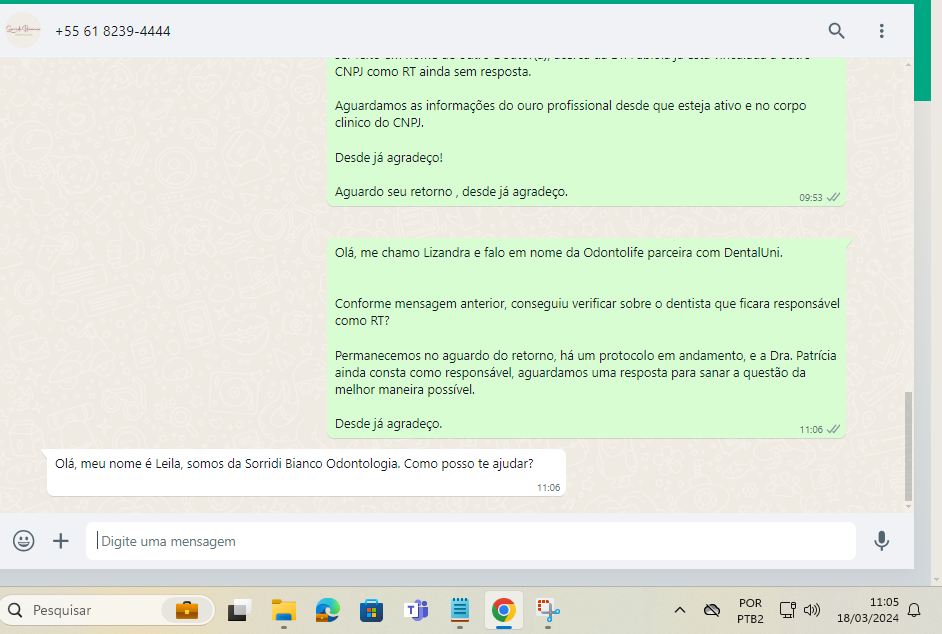This screenshot has width=942, height=634.
Task: Click the 'Conforme mensagem anterior' paragraph
Action: pos(587,312)
